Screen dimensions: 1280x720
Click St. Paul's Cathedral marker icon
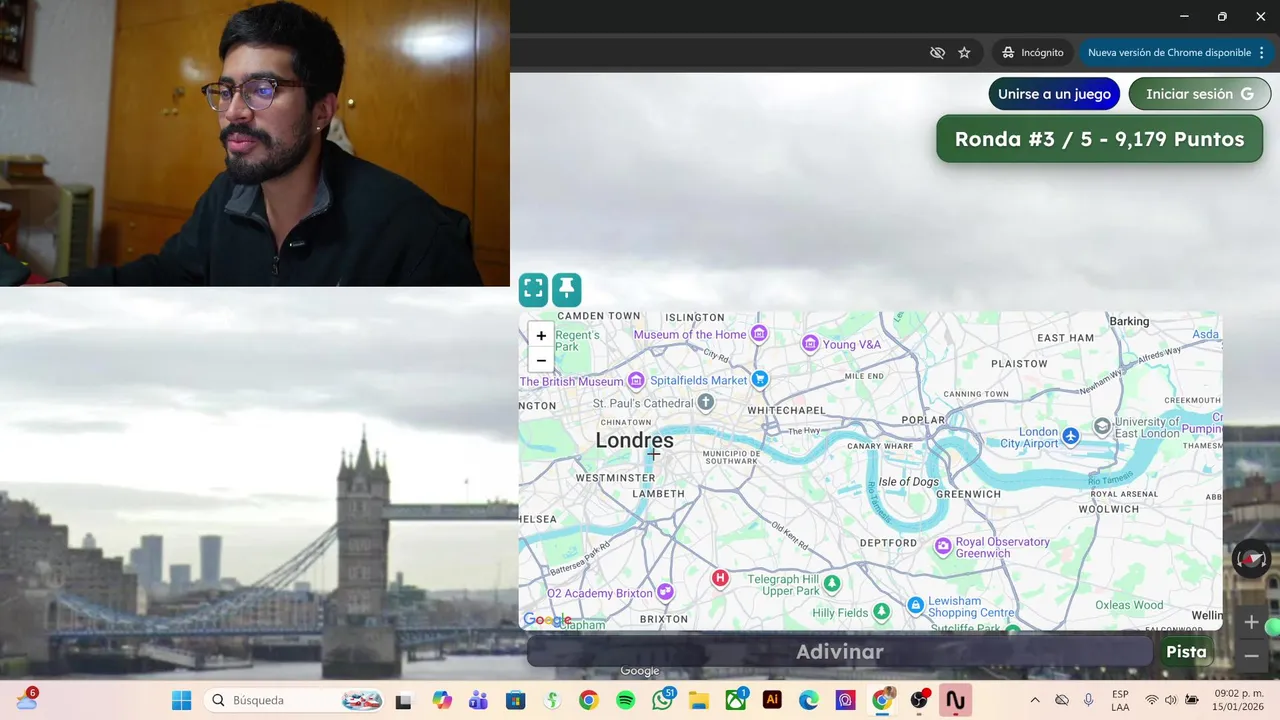[x=706, y=403]
